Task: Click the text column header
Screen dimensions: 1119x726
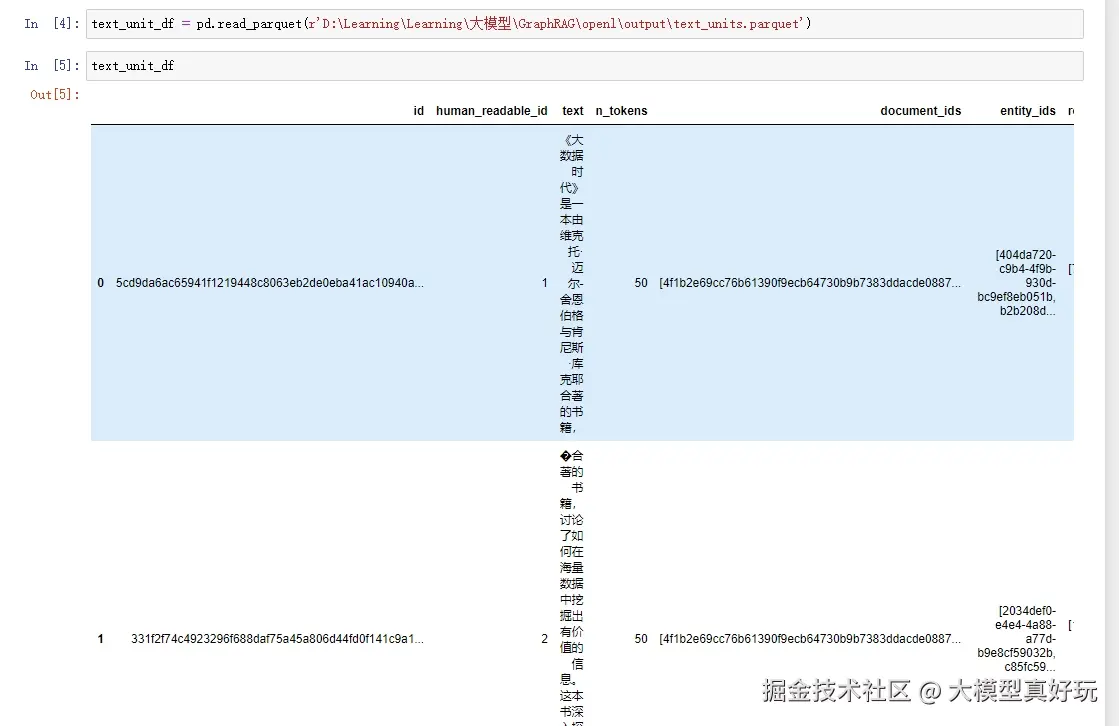Action: click(572, 111)
